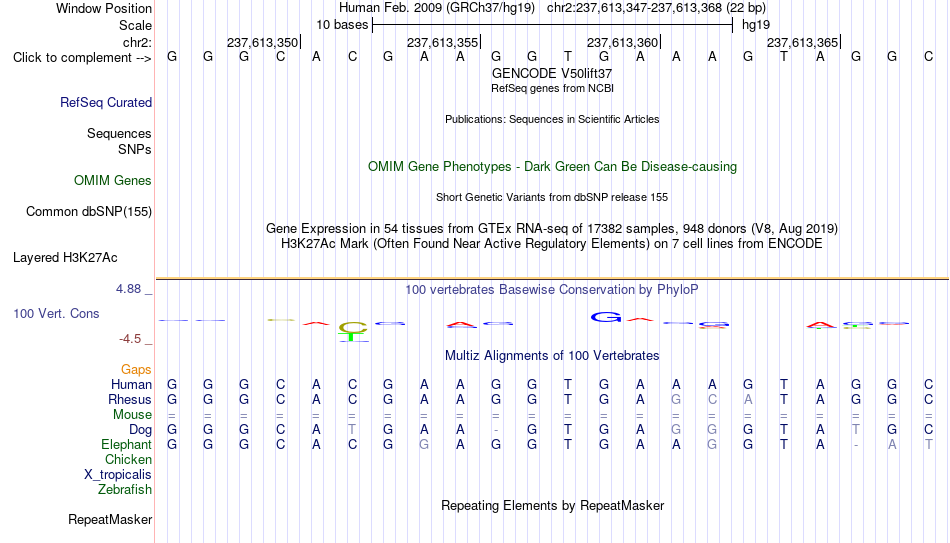
Task: Click the GENCODE V50lift37 track title
Action: (552, 73)
